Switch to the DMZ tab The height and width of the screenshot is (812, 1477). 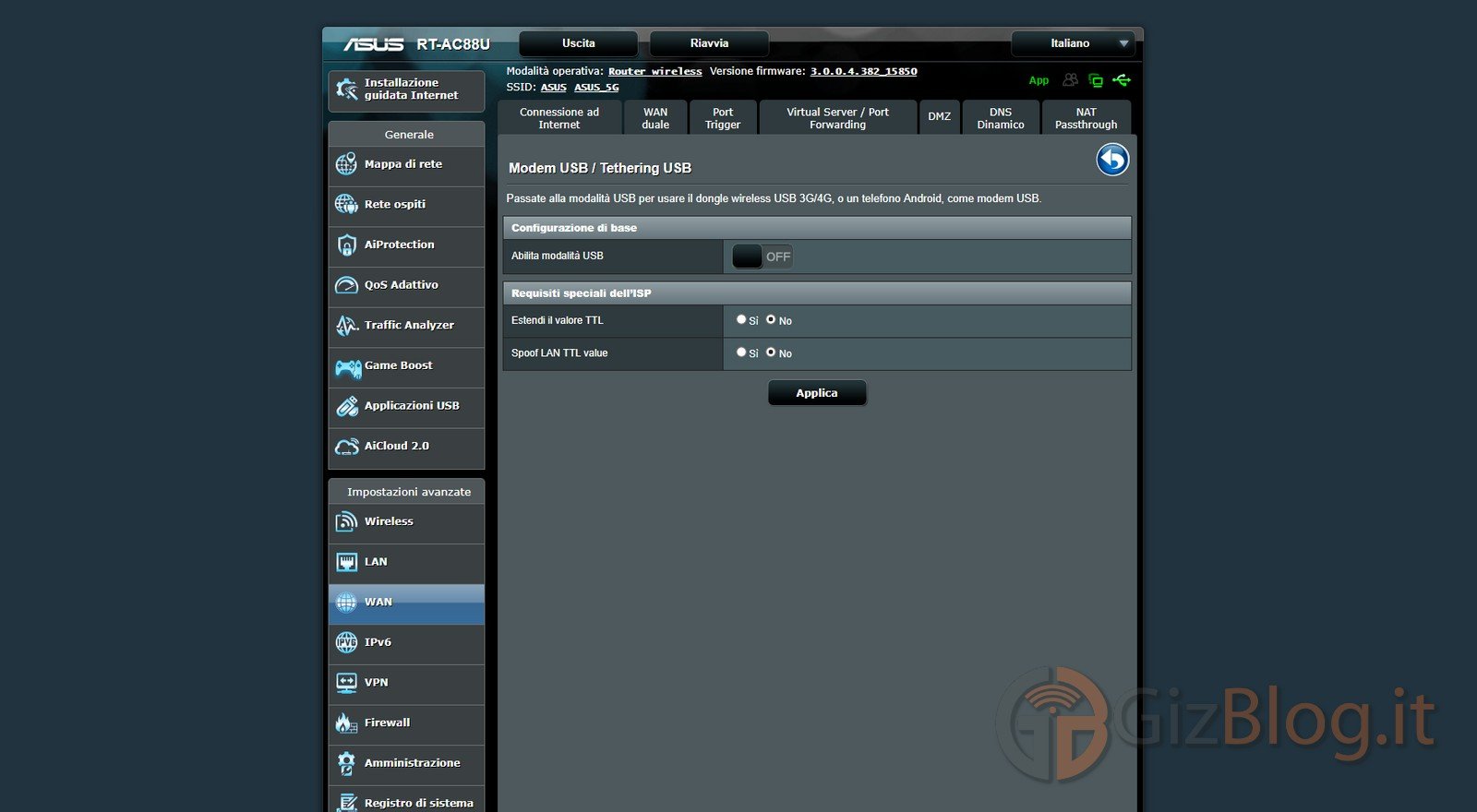pyautogui.click(x=940, y=117)
